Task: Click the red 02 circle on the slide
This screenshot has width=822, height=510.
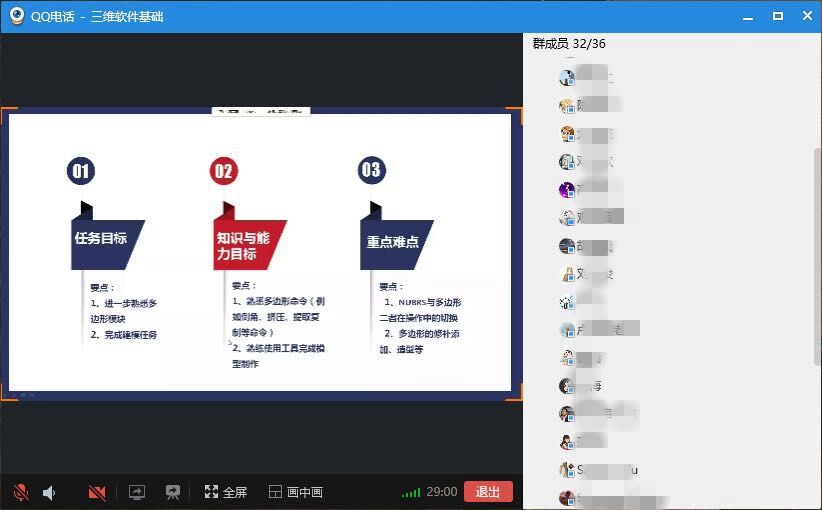Action: [x=223, y=171]
